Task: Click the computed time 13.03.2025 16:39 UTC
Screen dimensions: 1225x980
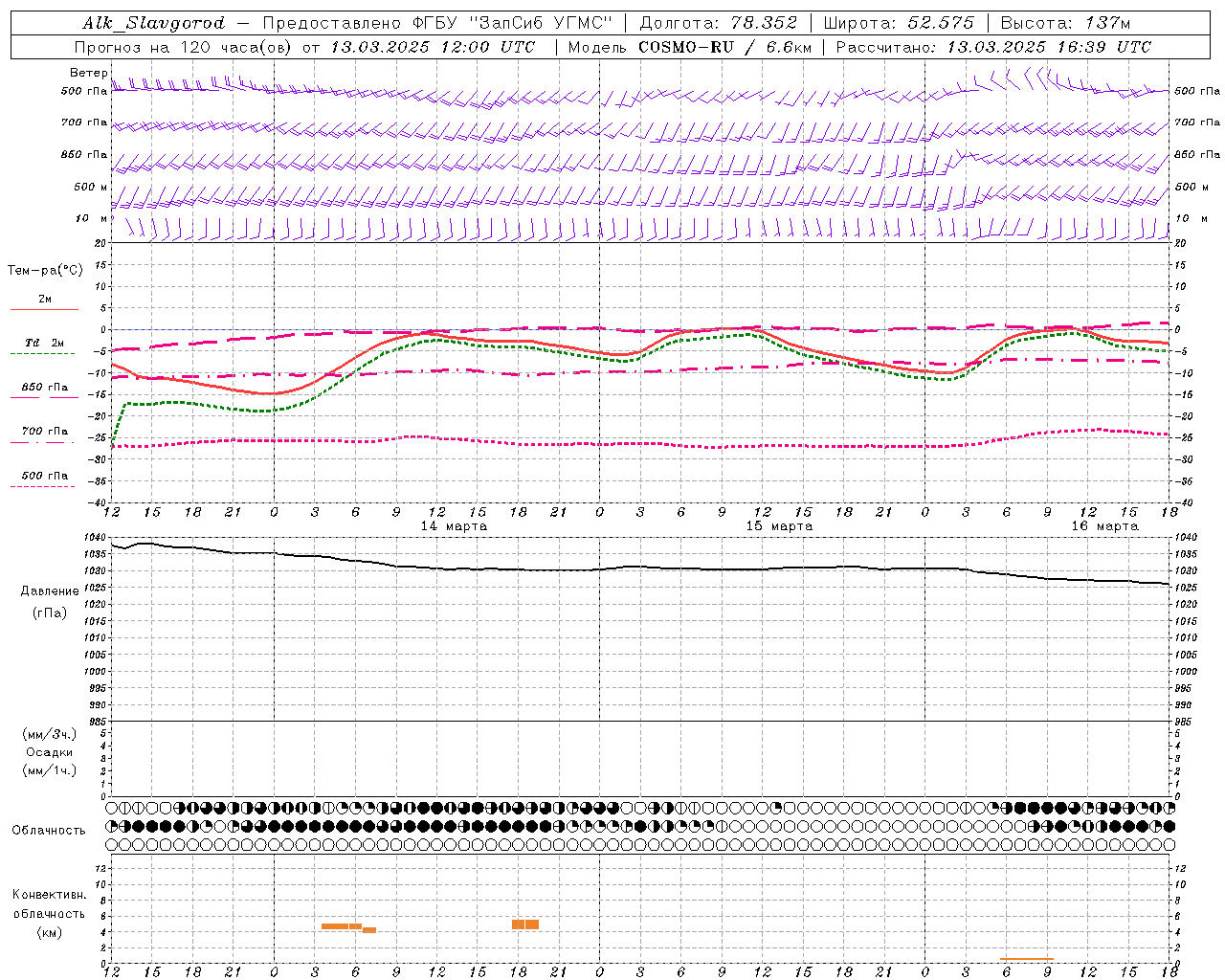Action: (x=1049, y=47)
